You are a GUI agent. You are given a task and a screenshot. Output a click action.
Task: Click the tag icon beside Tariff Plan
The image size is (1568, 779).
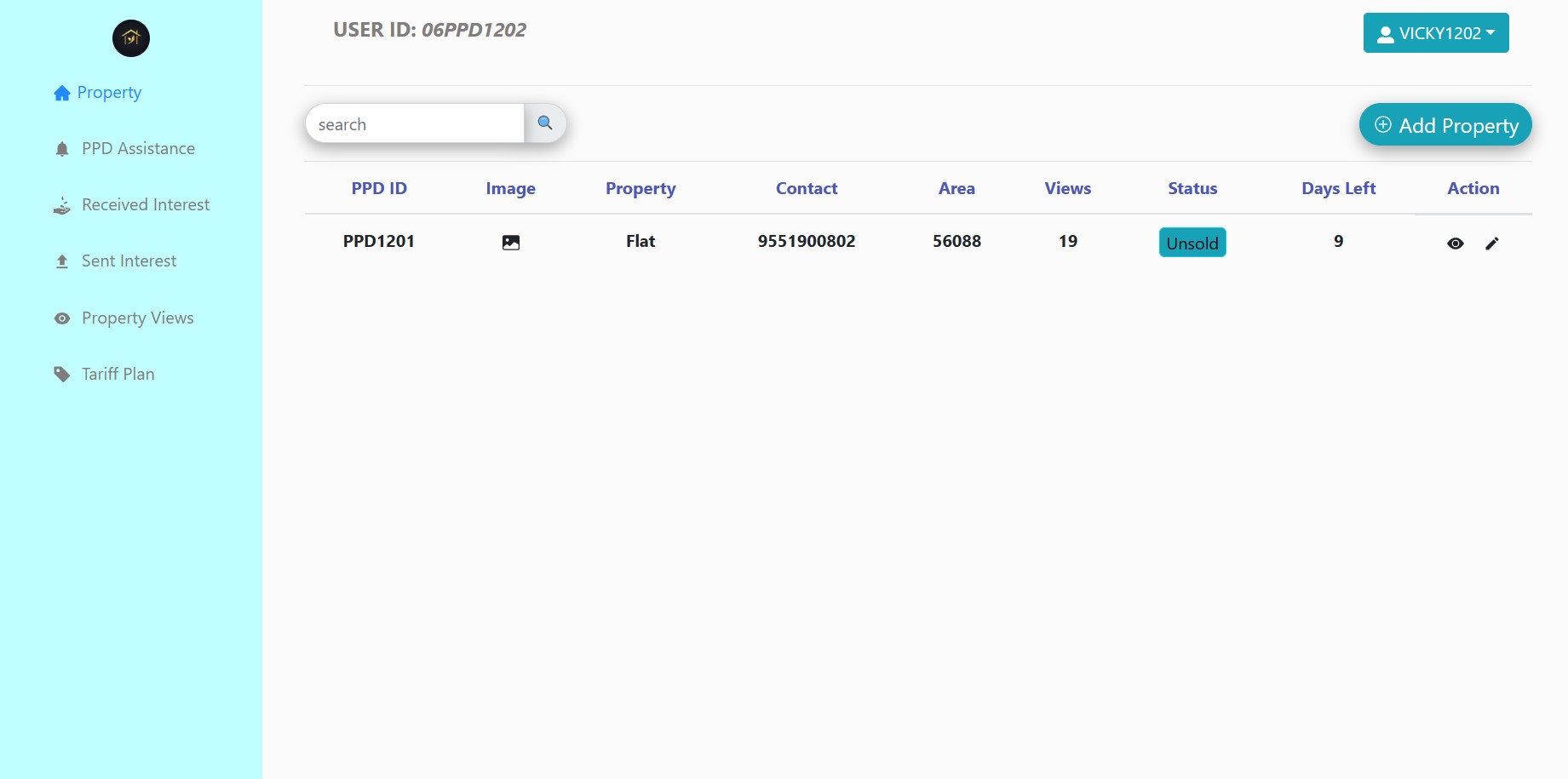(62, 375)
